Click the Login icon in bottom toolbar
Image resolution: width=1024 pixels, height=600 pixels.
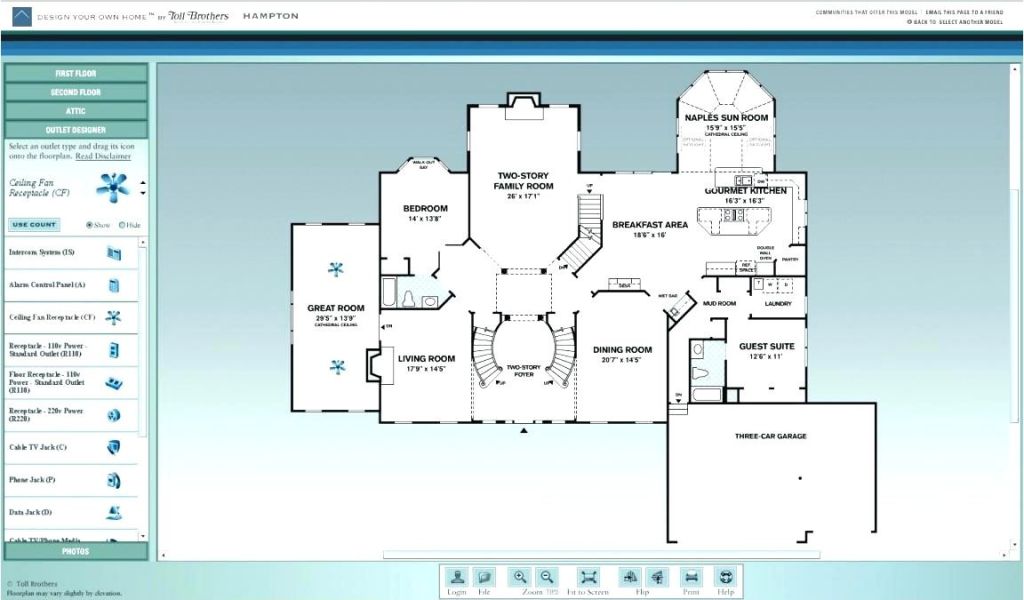pyautogui.click(x=457, y=577)
